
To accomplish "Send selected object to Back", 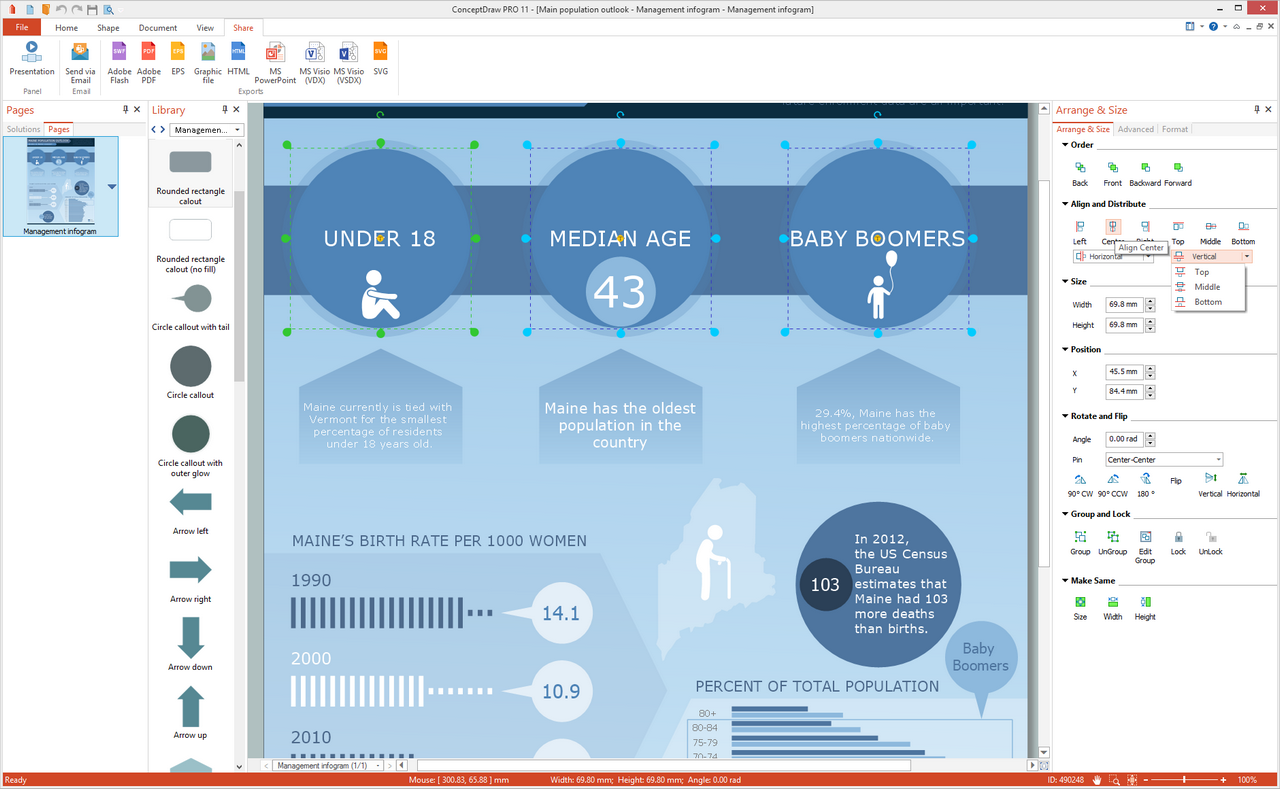I will (1080, 174).
